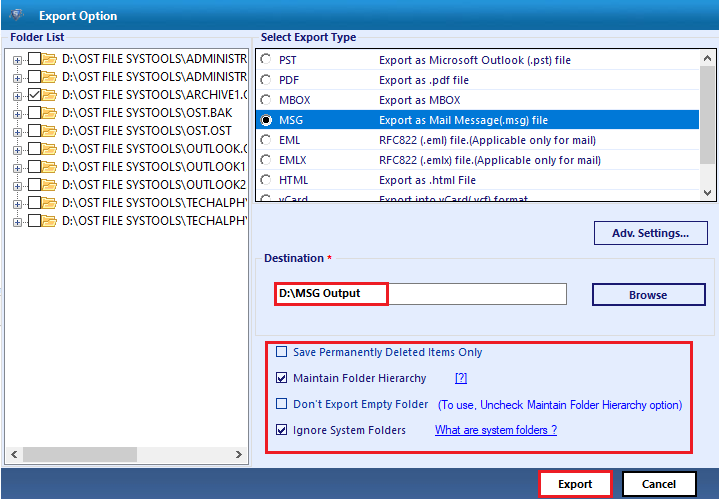Open 'What are system folders ?' link
Image resolution: width=719 pixels, height=499 pixels.
click(x=496, y=430)
